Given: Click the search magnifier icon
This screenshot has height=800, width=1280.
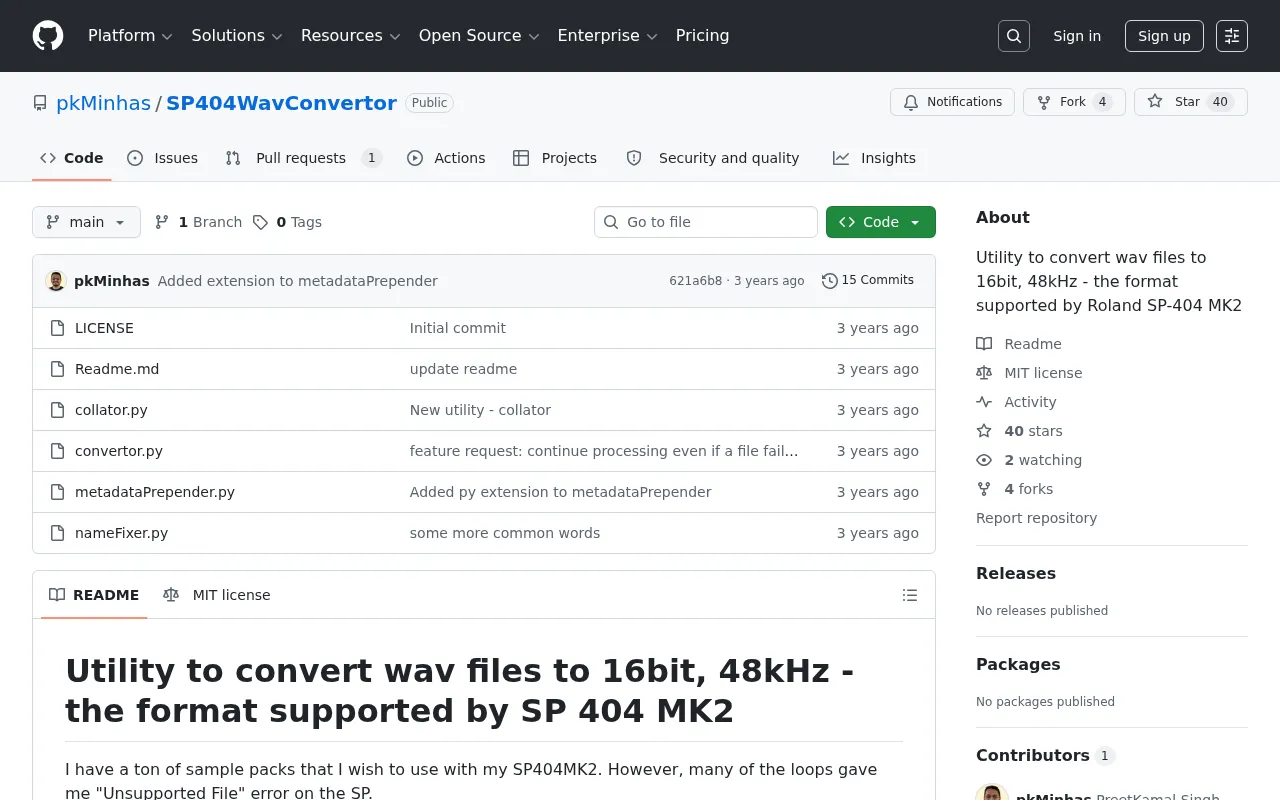Looking at the screenshot, I should (1014, 36).
